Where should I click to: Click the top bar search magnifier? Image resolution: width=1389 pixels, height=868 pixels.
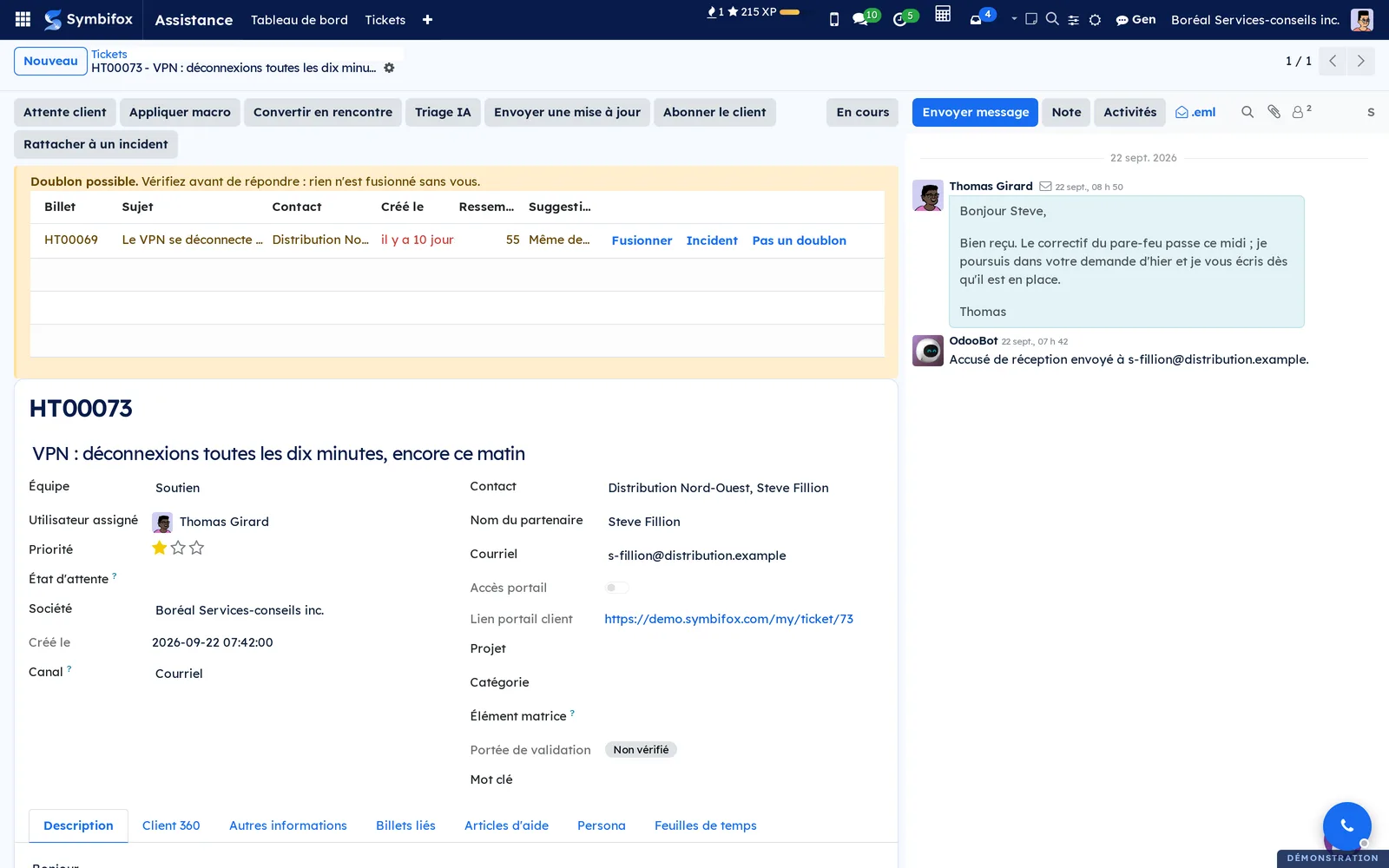[x=1052, y=18]
